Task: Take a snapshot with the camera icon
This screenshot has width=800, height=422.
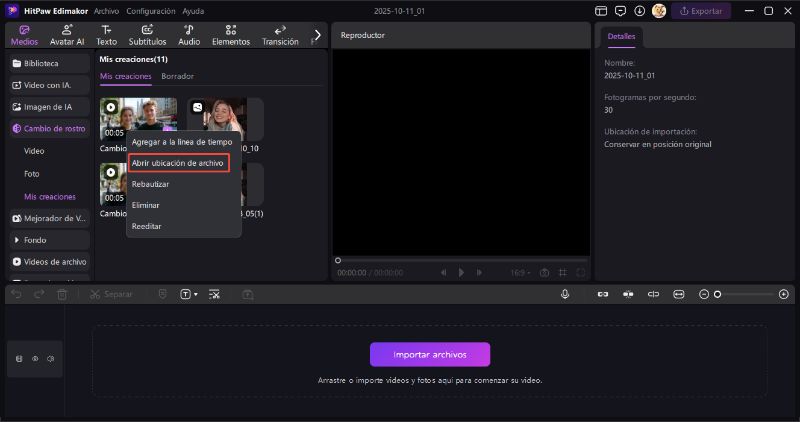Action: point(544,272)
